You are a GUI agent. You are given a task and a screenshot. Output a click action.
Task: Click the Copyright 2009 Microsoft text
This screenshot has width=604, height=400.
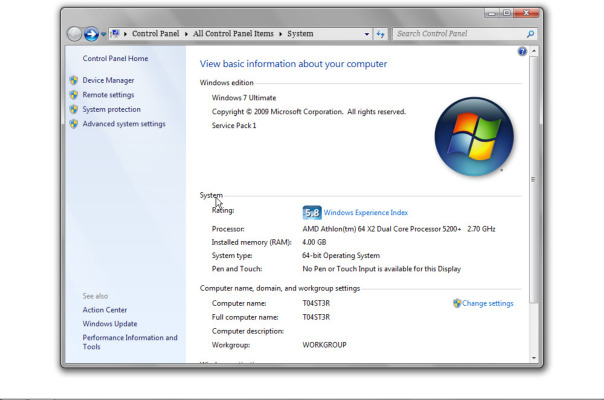[309, 112]
